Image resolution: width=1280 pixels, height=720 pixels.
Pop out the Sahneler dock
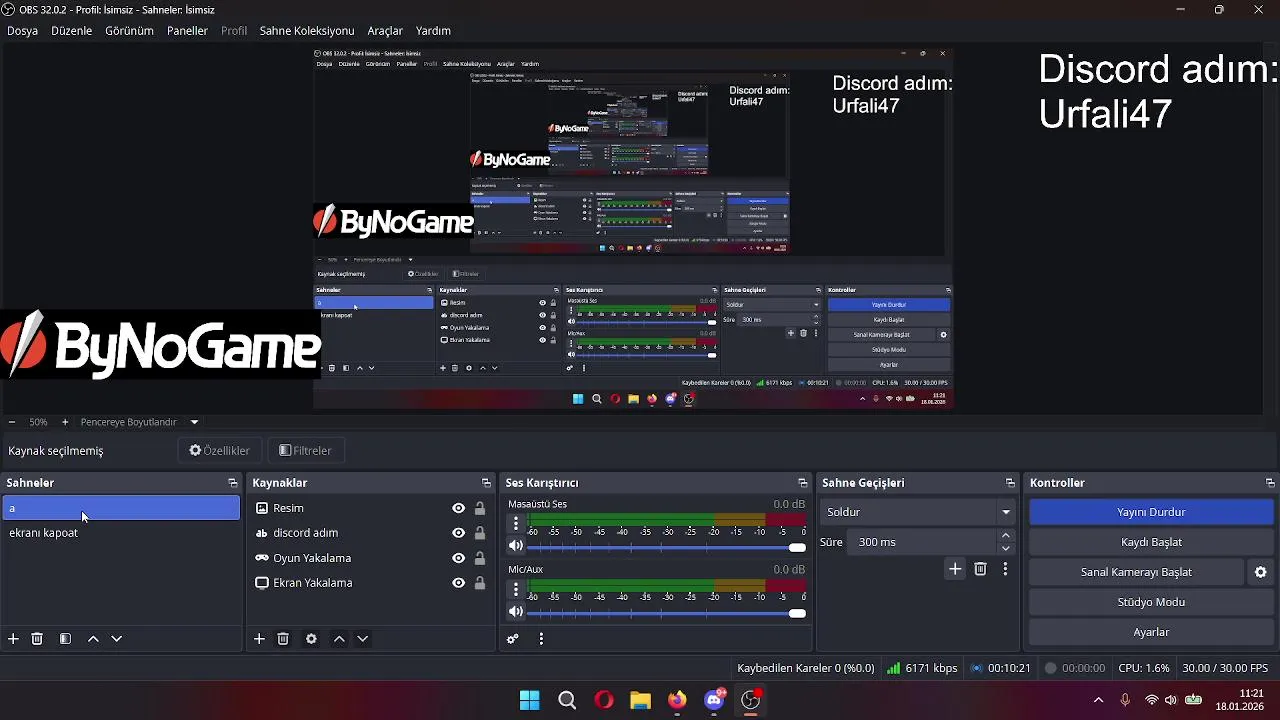tap(233, 483)
